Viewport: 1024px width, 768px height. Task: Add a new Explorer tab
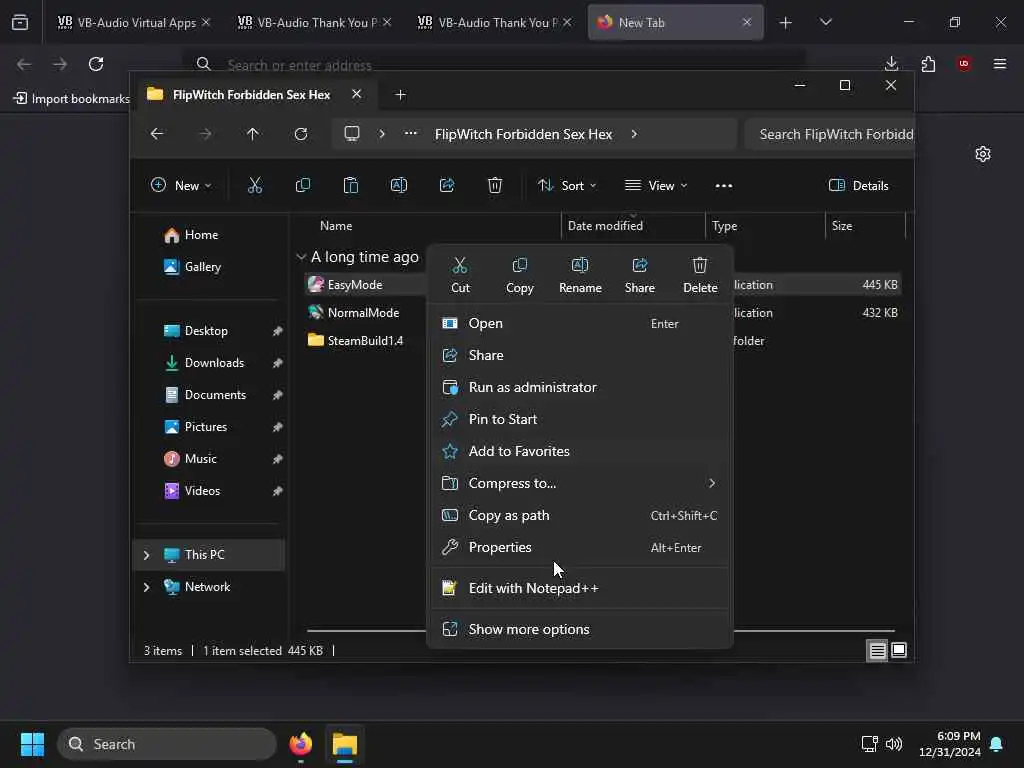click(x=401, y=95)
